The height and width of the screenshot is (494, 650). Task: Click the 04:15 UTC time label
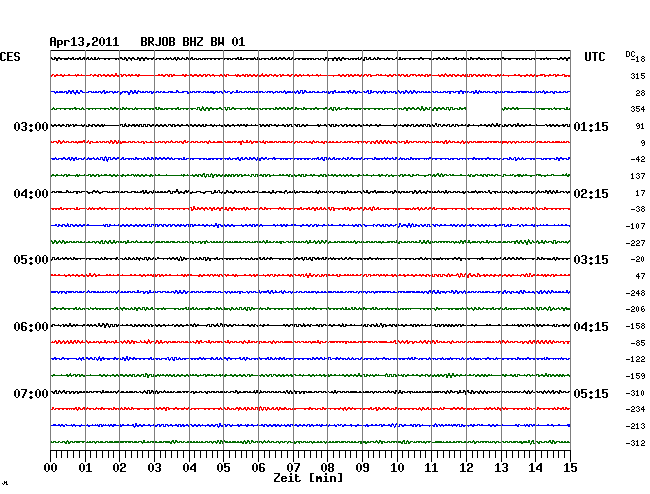[591, 327]
